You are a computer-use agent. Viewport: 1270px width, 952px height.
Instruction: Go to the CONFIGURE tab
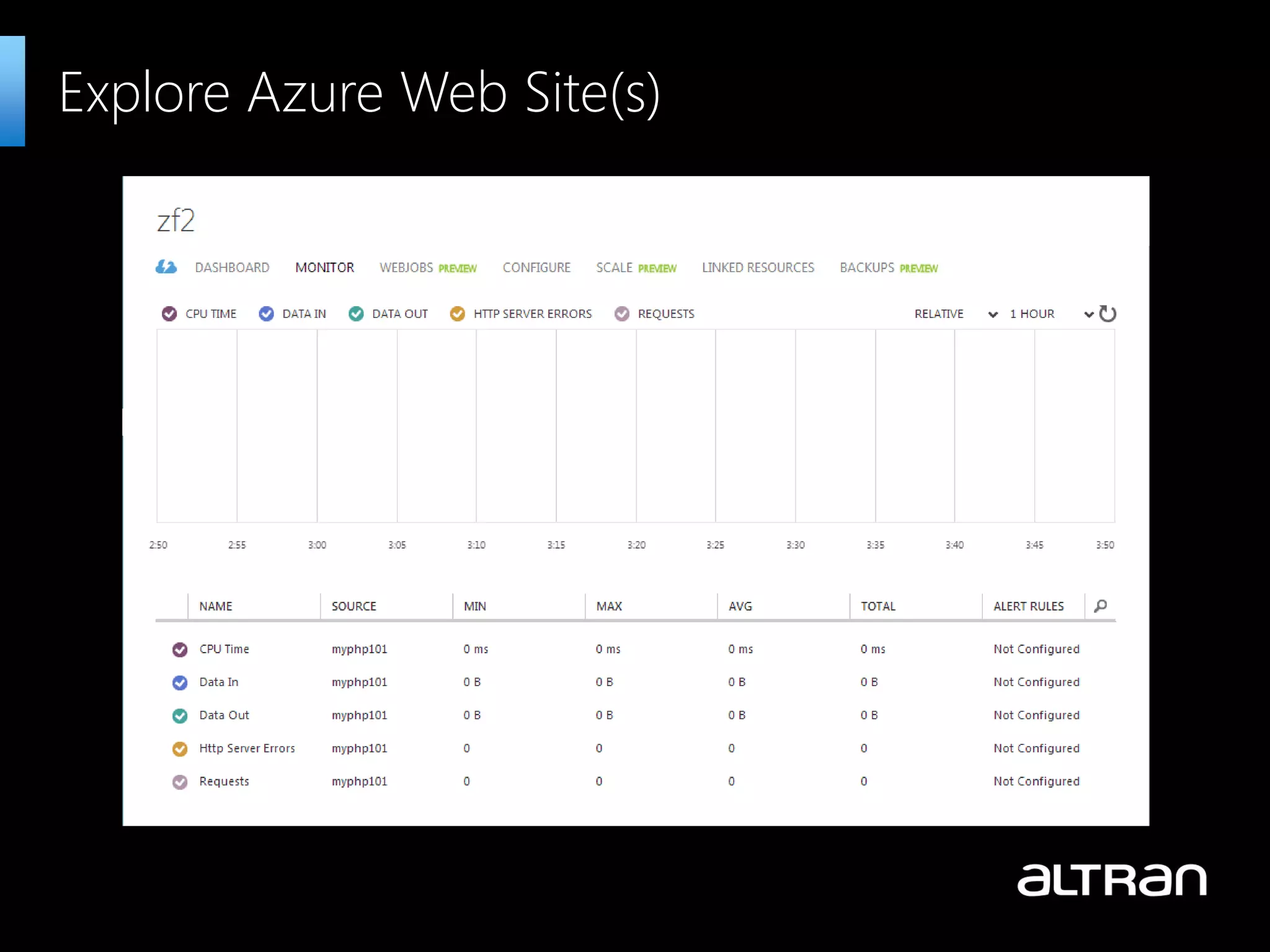[536, 267]
